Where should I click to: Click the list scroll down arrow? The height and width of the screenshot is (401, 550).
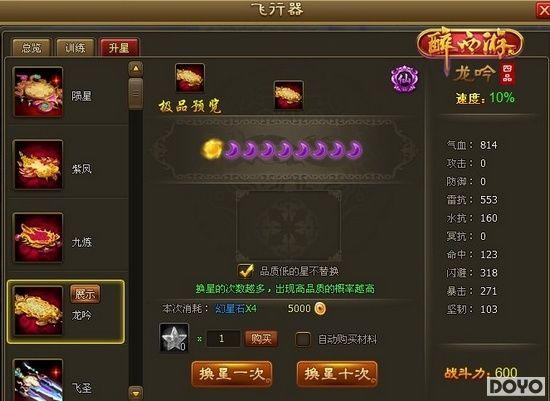click(x=136, y=393)
